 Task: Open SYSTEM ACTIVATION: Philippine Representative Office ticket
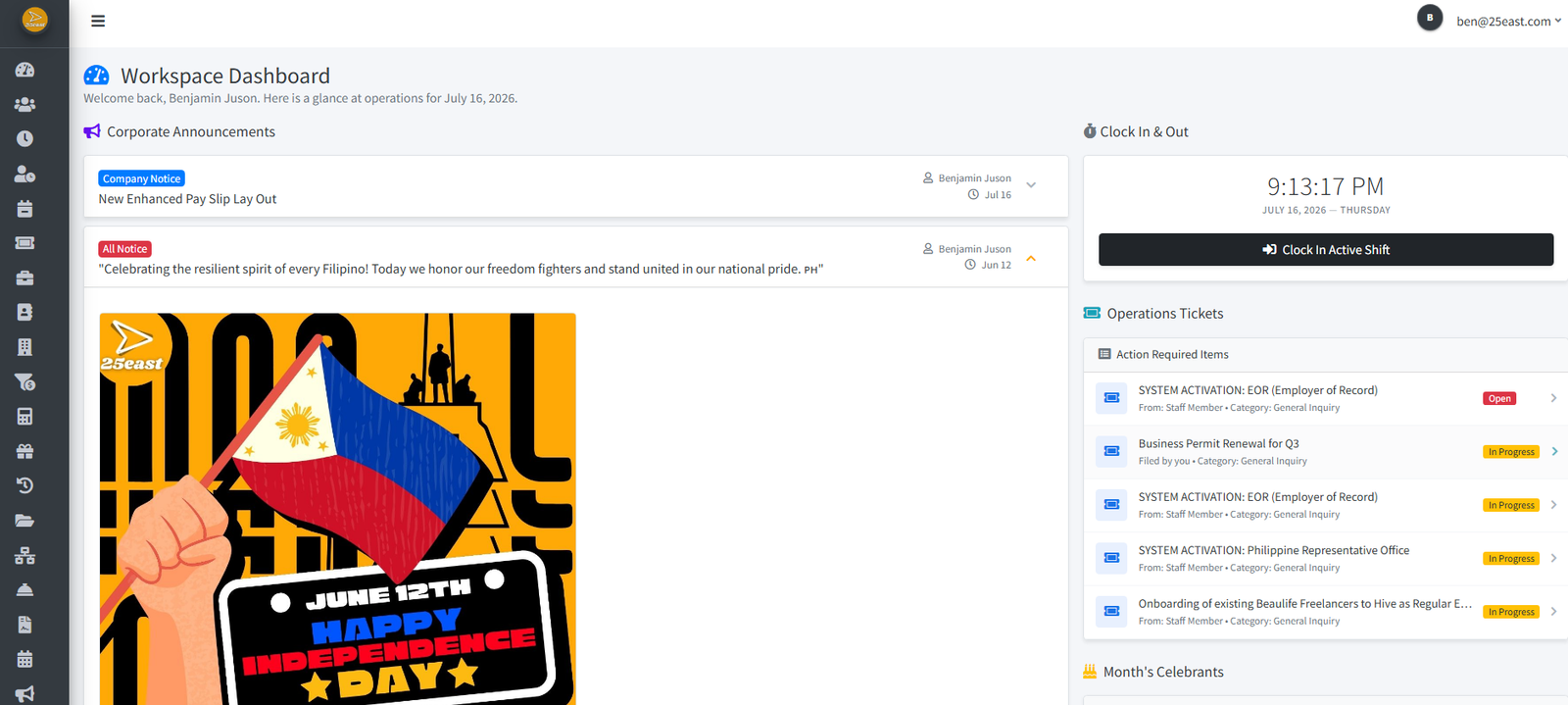1274,550
